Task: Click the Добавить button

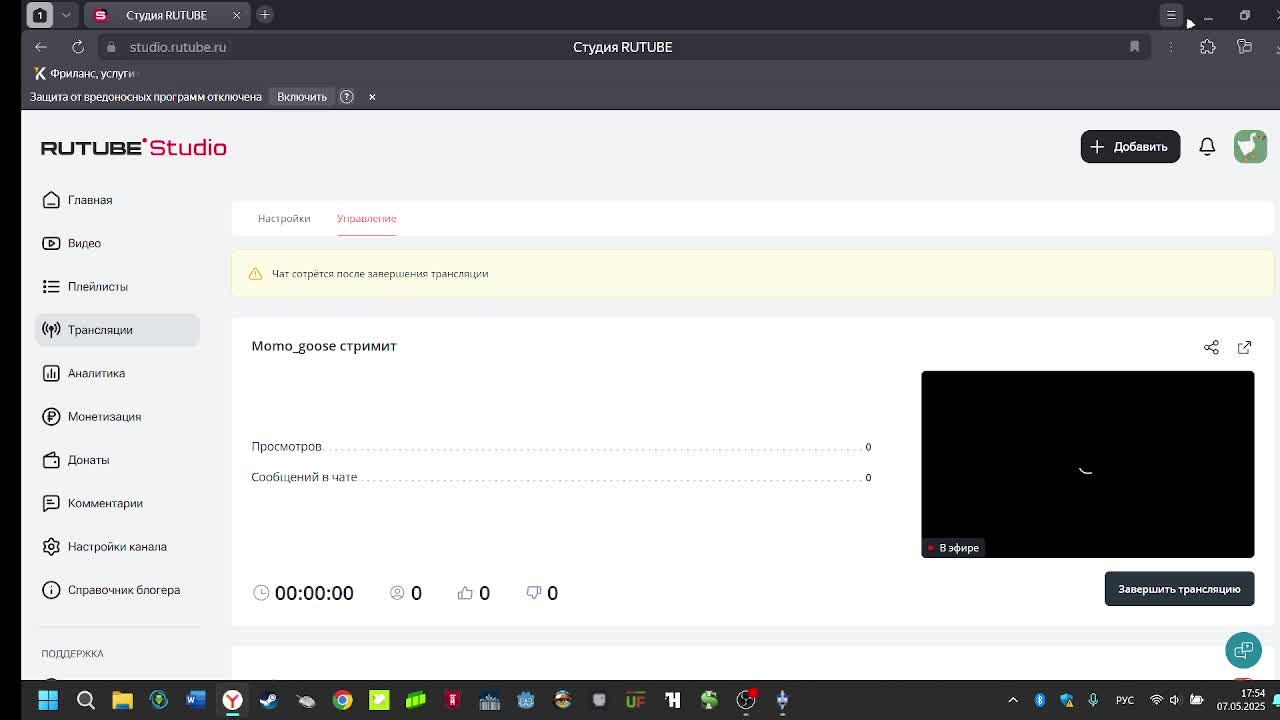Action: point(1130,146)
